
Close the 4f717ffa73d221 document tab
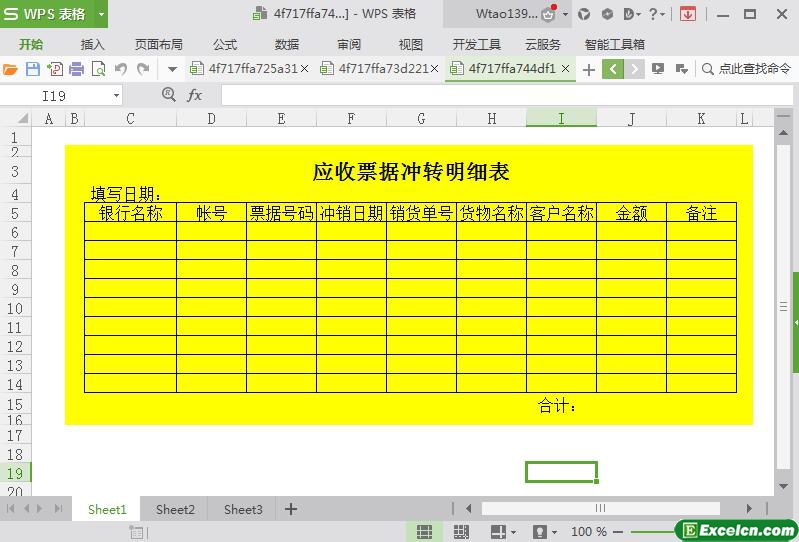[x=434, y=68]
